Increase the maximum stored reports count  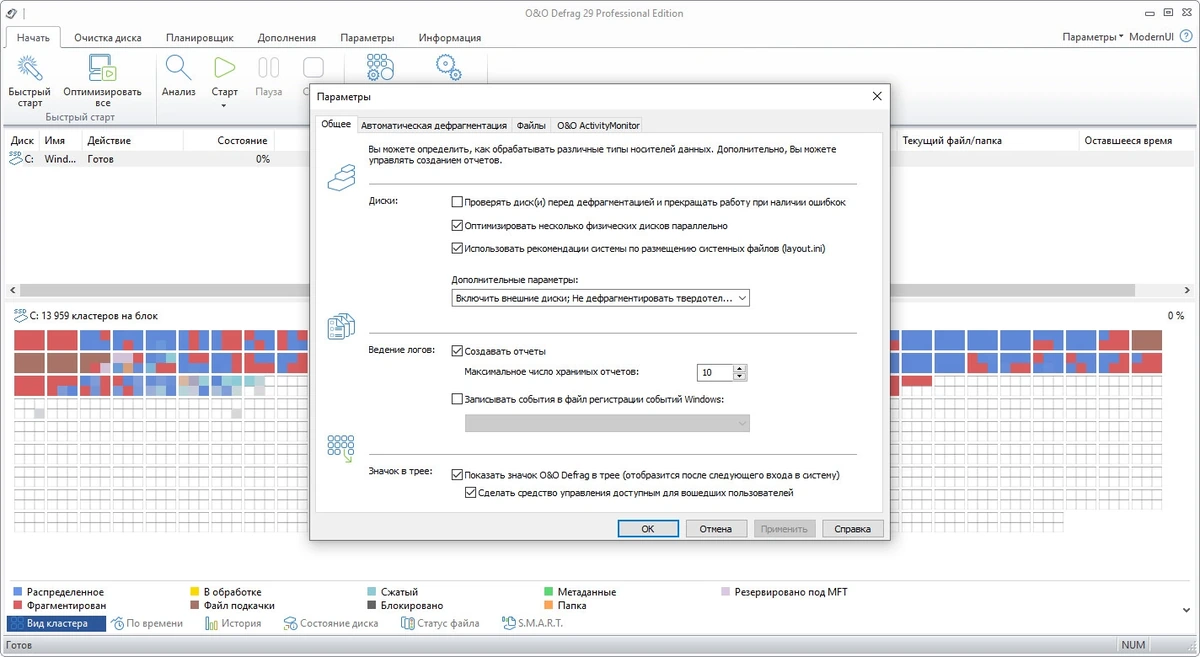click(740, 368)
